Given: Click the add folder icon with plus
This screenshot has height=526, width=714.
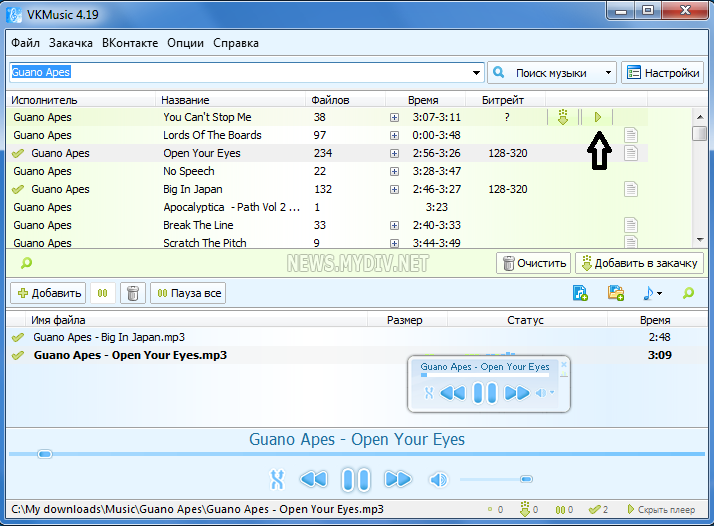Looking at the screenshot, I should click(616, 293).
